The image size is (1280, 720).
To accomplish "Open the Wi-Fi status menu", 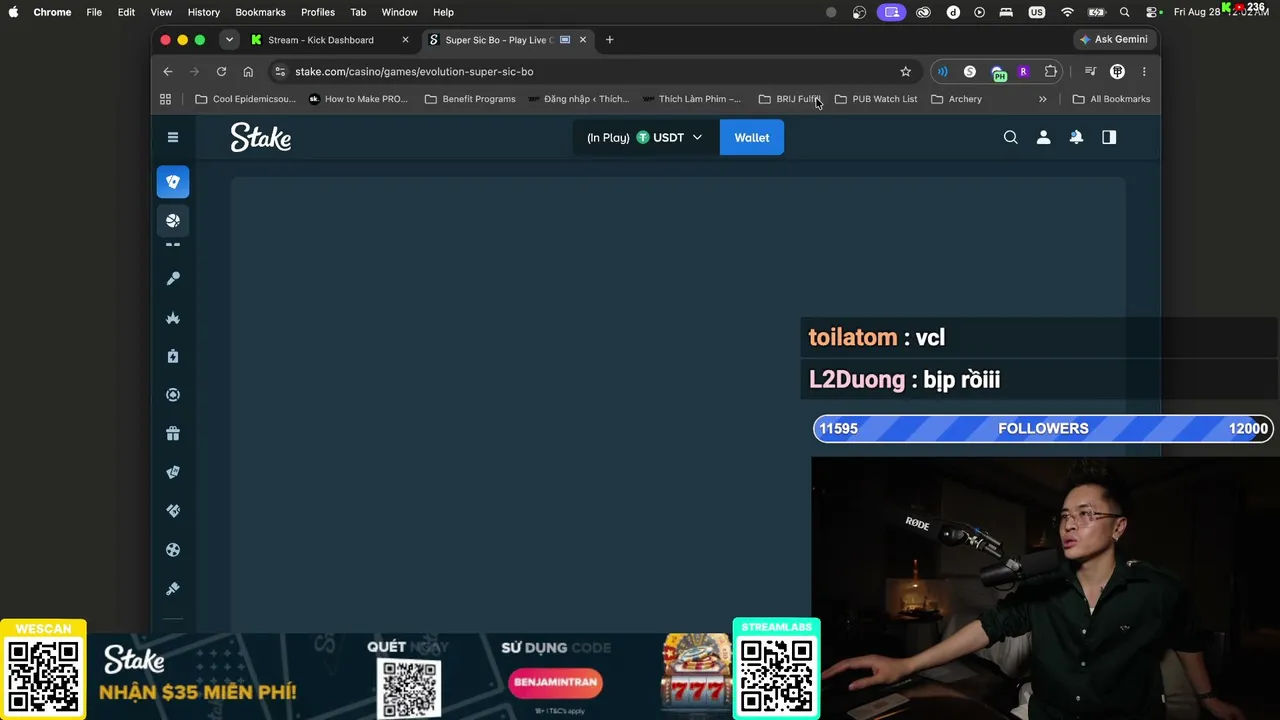I will click(x=1067, y=12).
